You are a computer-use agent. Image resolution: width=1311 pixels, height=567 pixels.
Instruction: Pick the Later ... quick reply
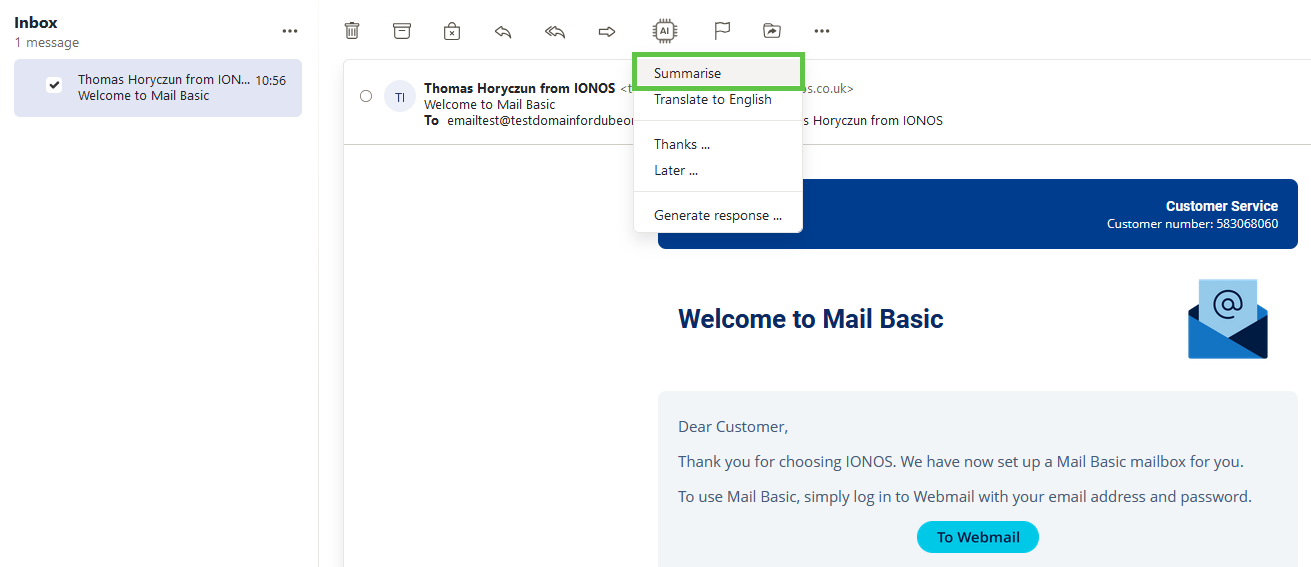718,170
